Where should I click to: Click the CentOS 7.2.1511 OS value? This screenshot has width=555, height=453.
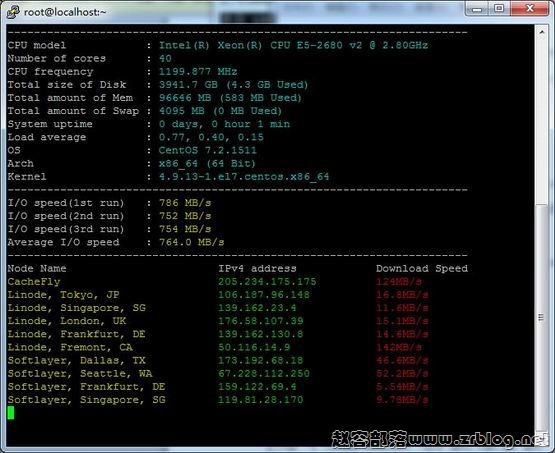[207, 150]
